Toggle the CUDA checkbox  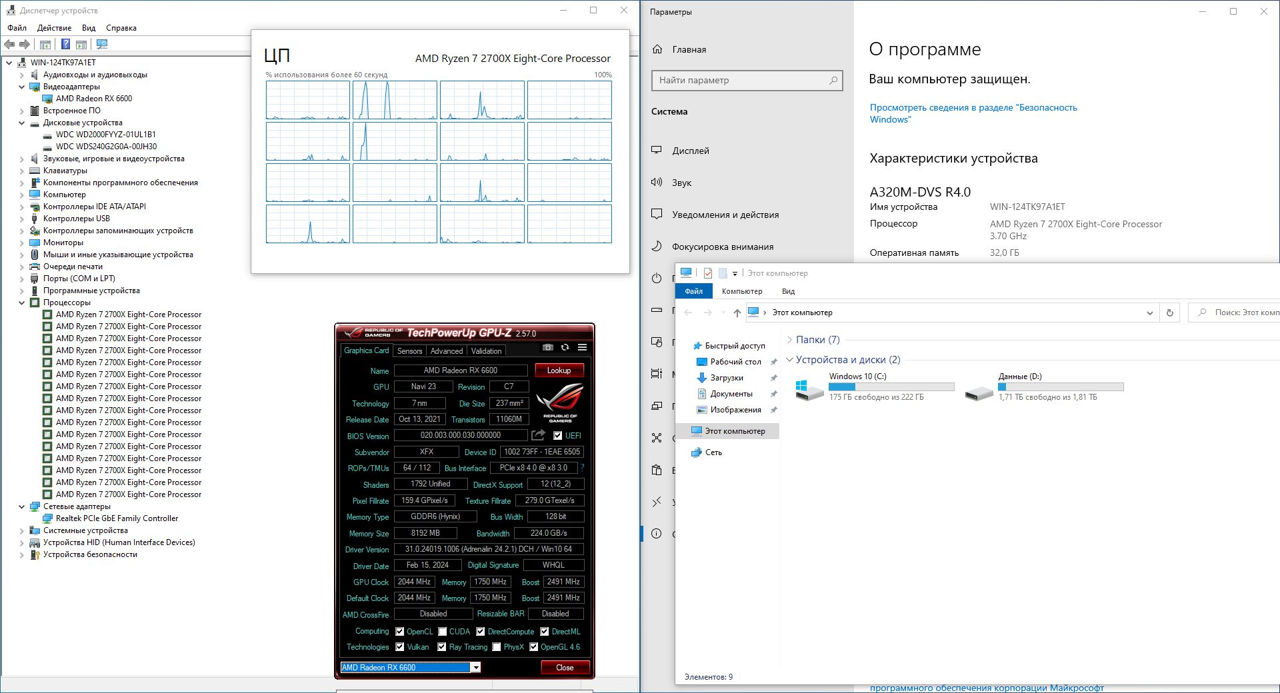point(442,631)
